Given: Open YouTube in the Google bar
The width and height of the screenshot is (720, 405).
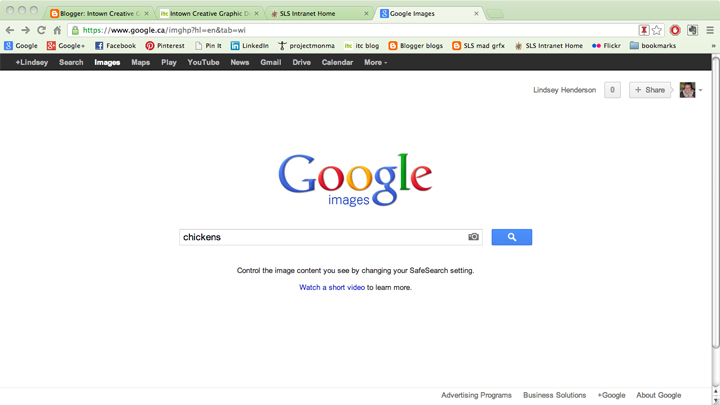Looking at the screenshot, I should [203, 62].
